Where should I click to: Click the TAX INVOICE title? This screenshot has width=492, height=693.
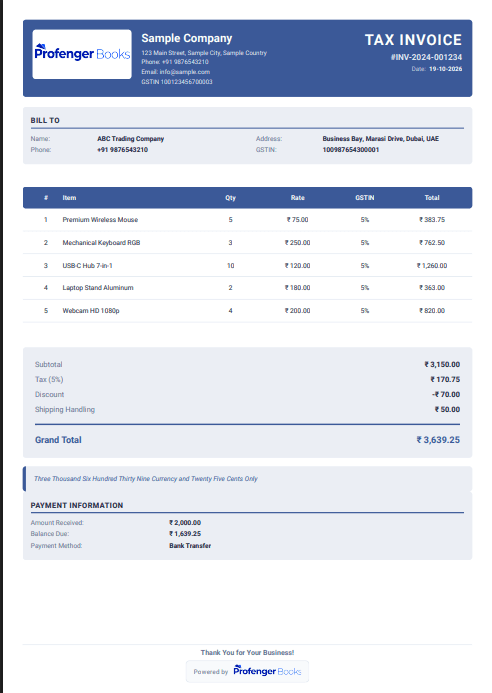tap(413, 40)
